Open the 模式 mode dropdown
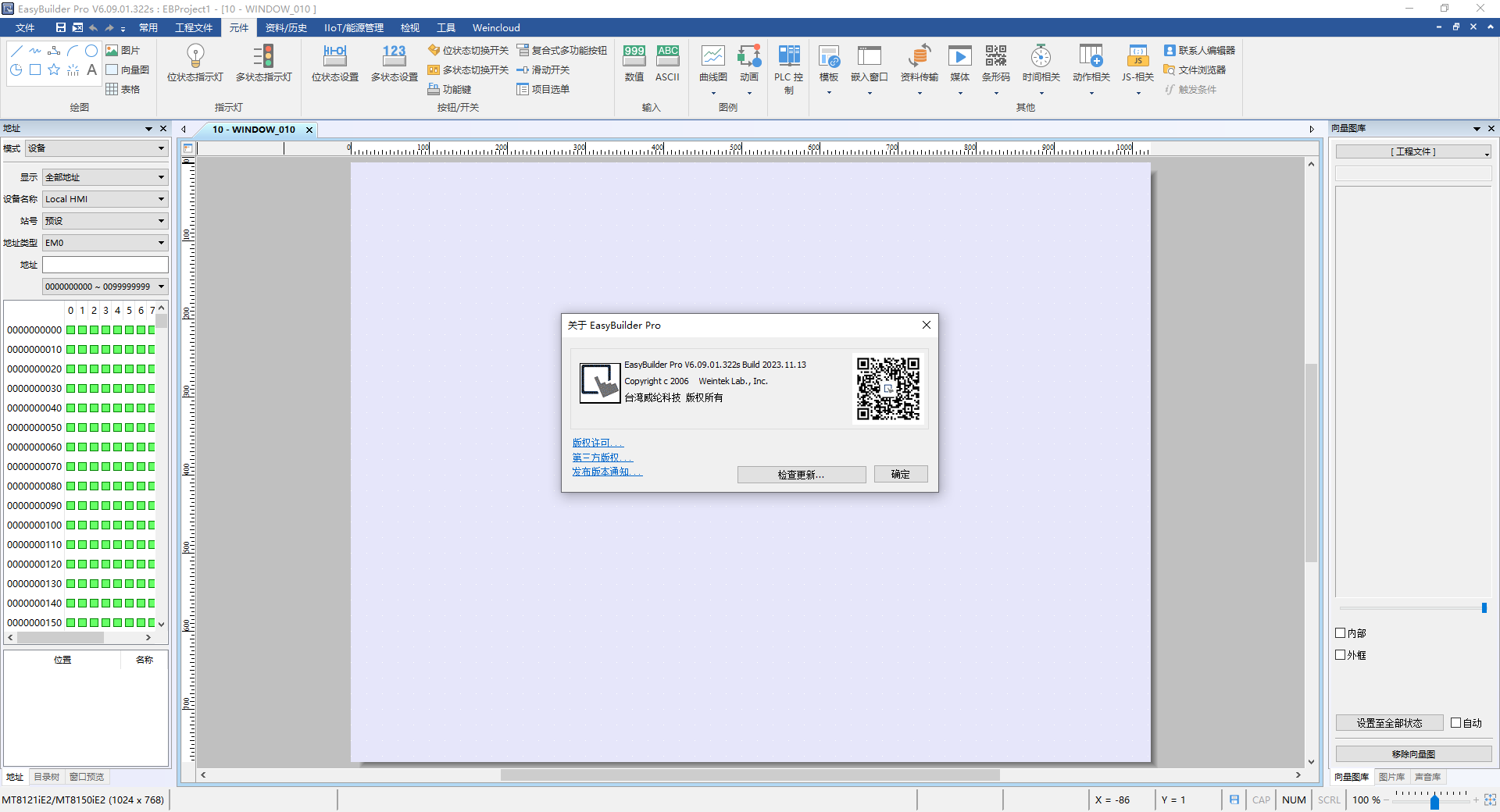This screenshot has height=812, width=1500. (x=97, y=148)
